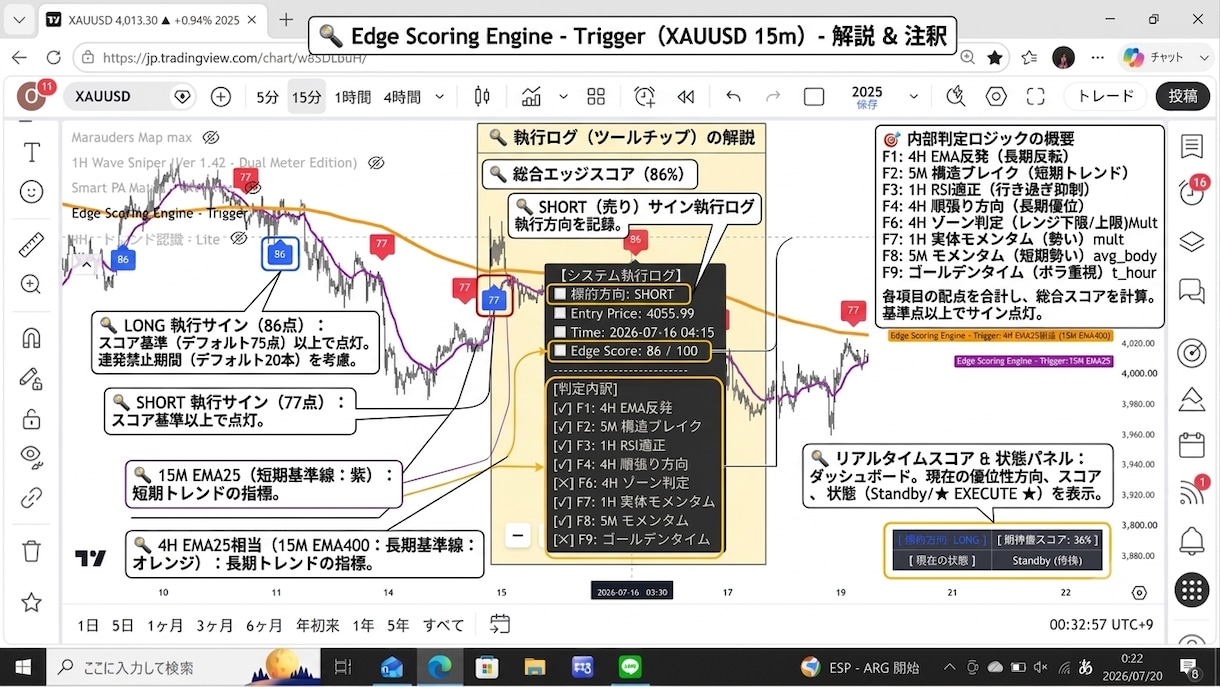Open time axis settings gear
Screen dimensions: 1220x687
tap(1138, 593)
